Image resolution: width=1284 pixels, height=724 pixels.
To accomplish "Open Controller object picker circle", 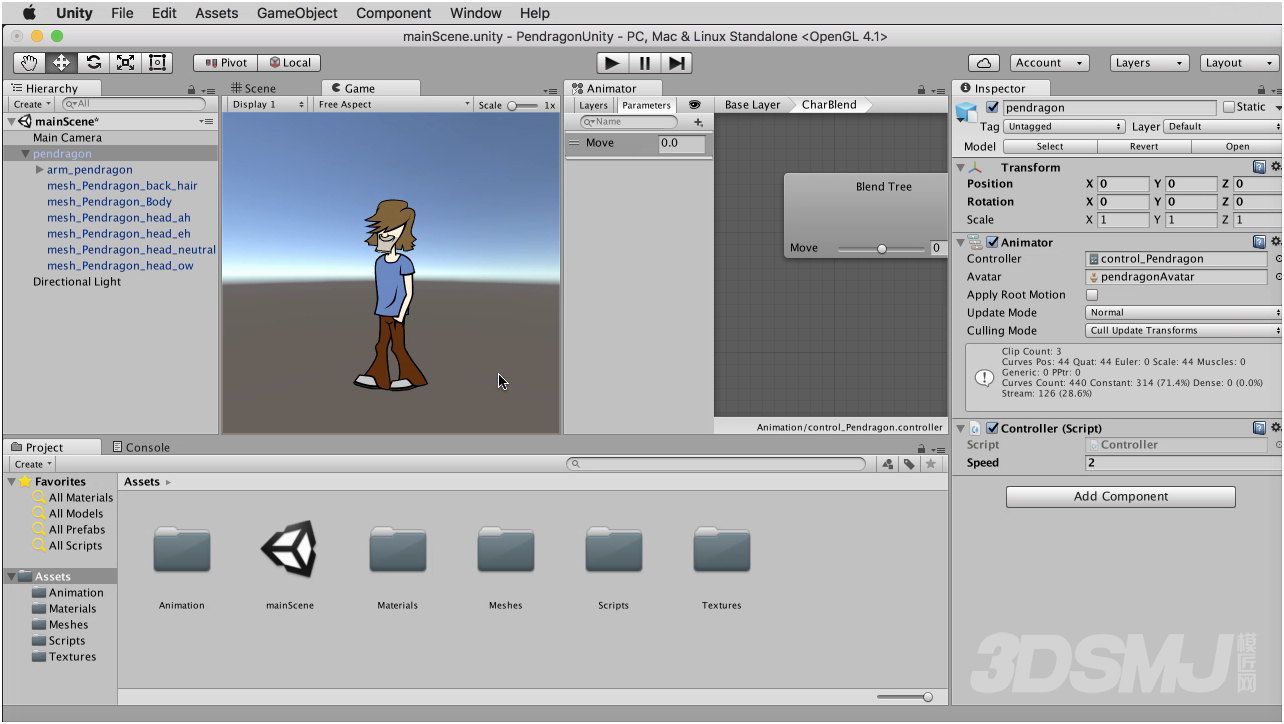I will coord(1278,259).
